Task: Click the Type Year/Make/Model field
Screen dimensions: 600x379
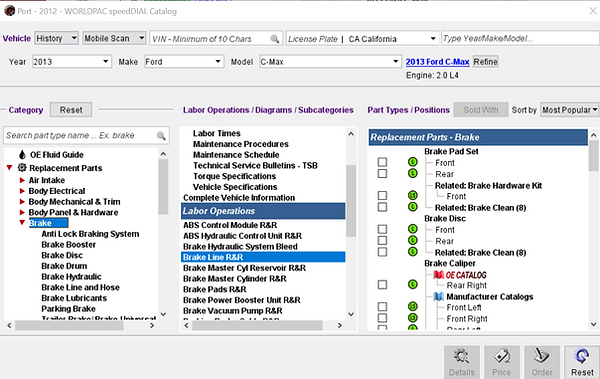Action: (520, 38)
